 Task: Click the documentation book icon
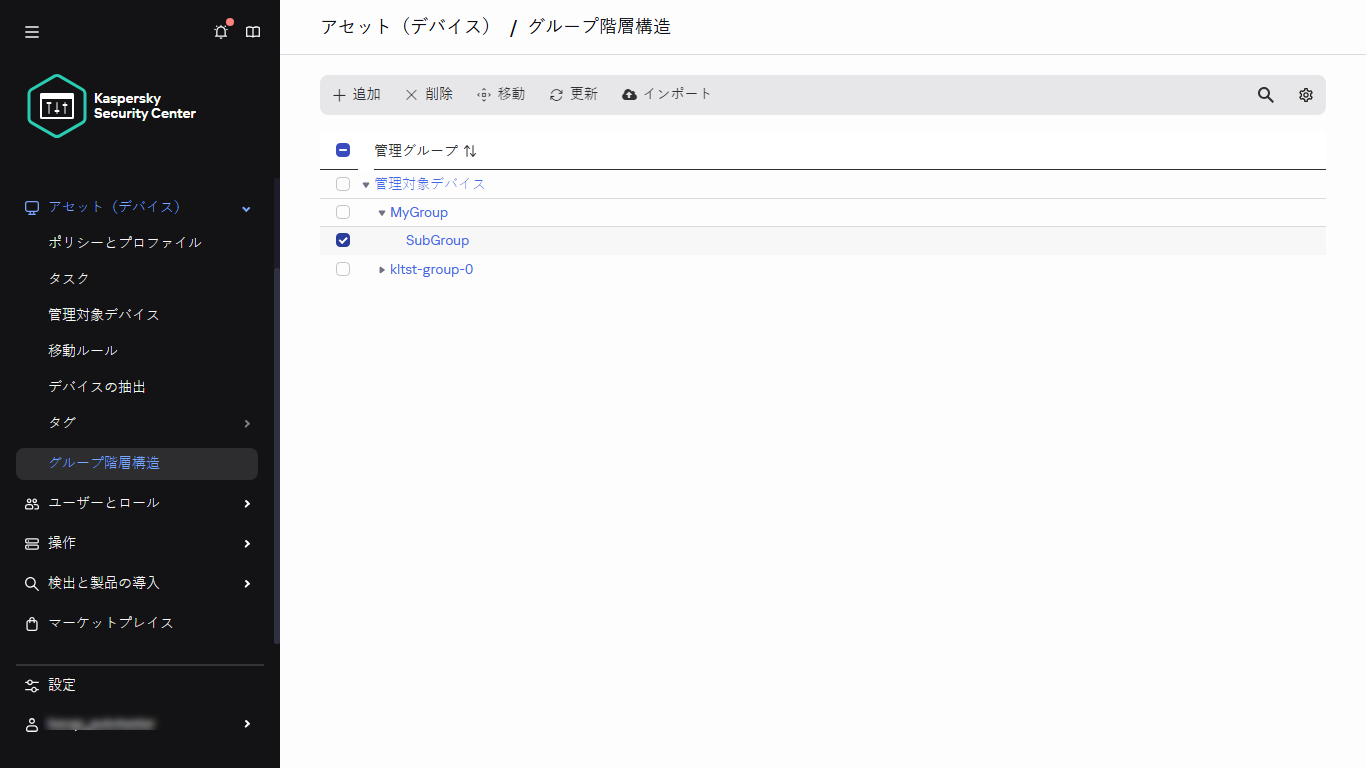(x=252, y=31)
